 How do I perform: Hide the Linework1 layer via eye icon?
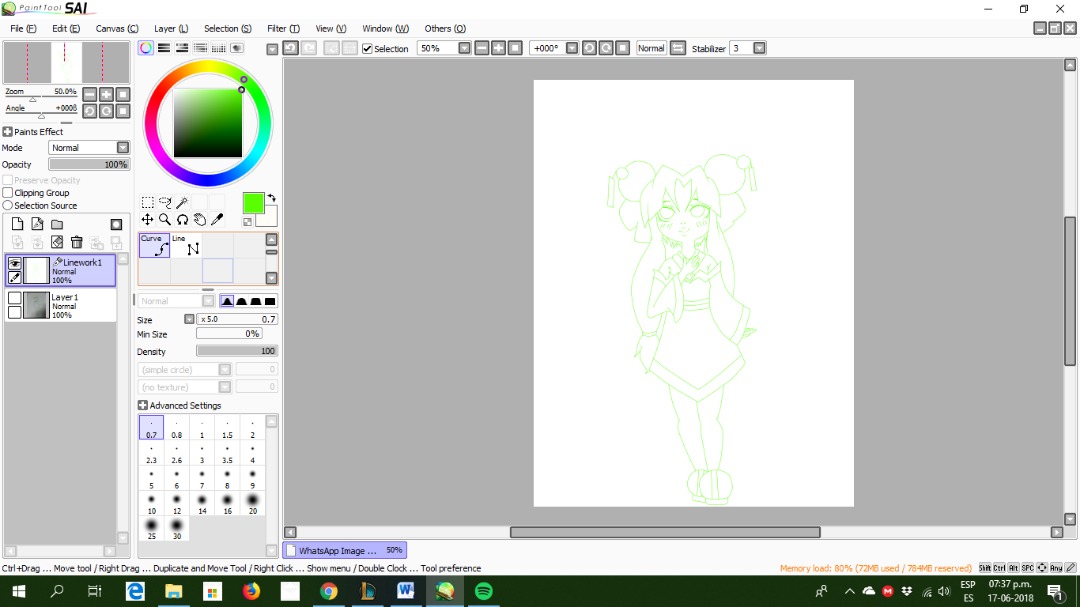(x=14, y=263)
